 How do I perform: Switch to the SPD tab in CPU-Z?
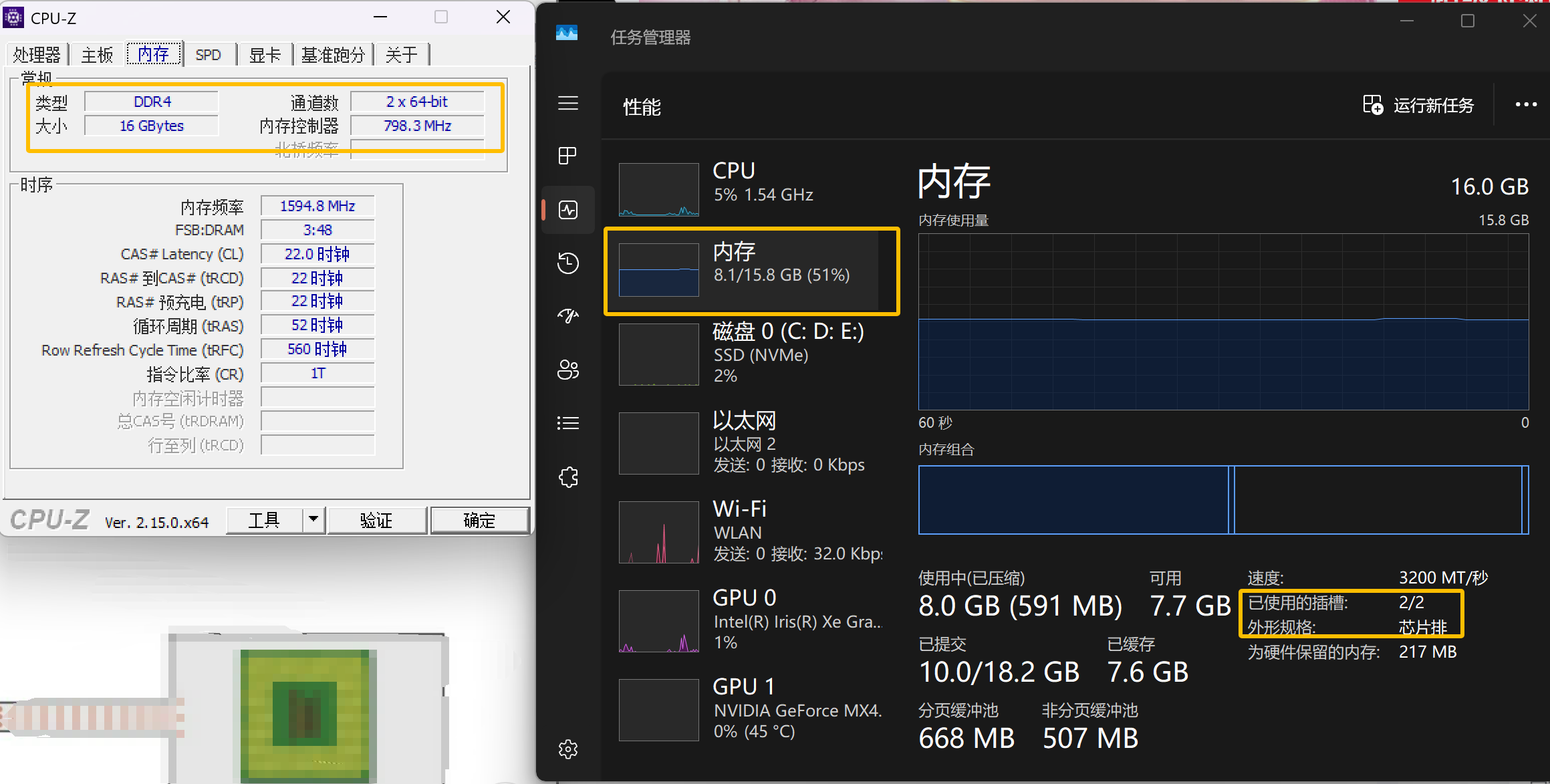click(209, 55)
